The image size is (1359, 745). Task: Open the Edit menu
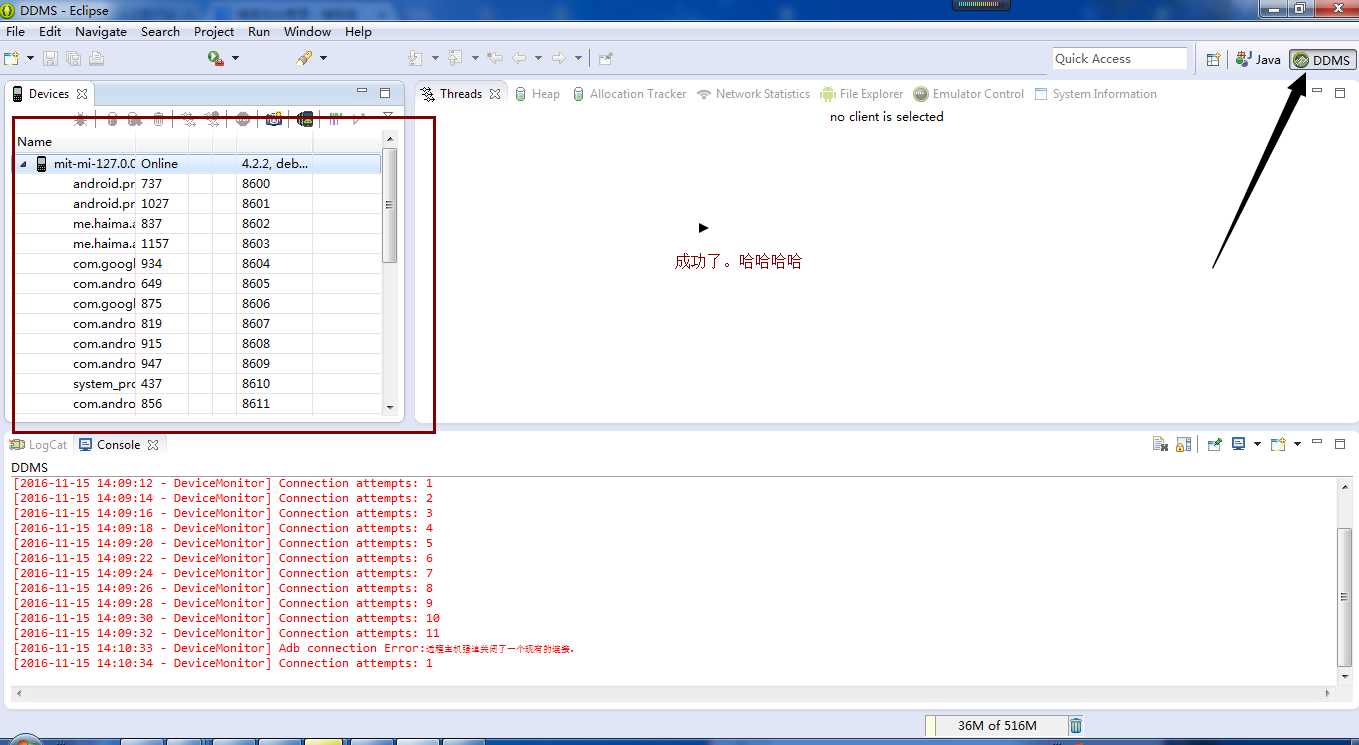(50, 32)
